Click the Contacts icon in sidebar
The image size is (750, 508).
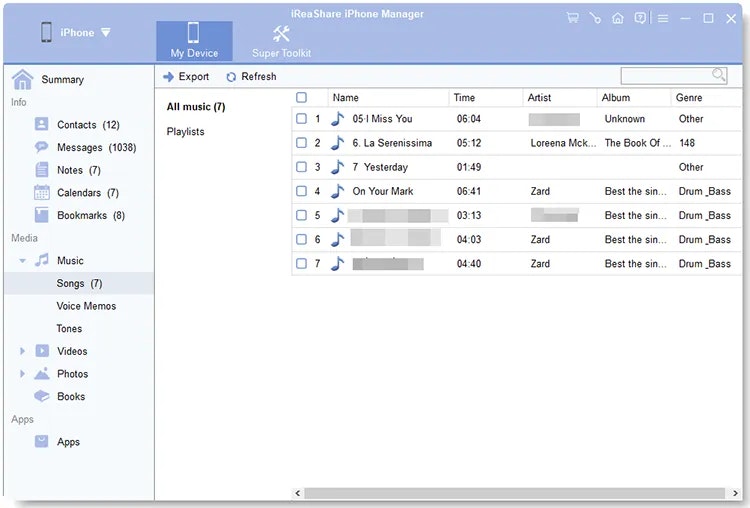pos(42,124)
